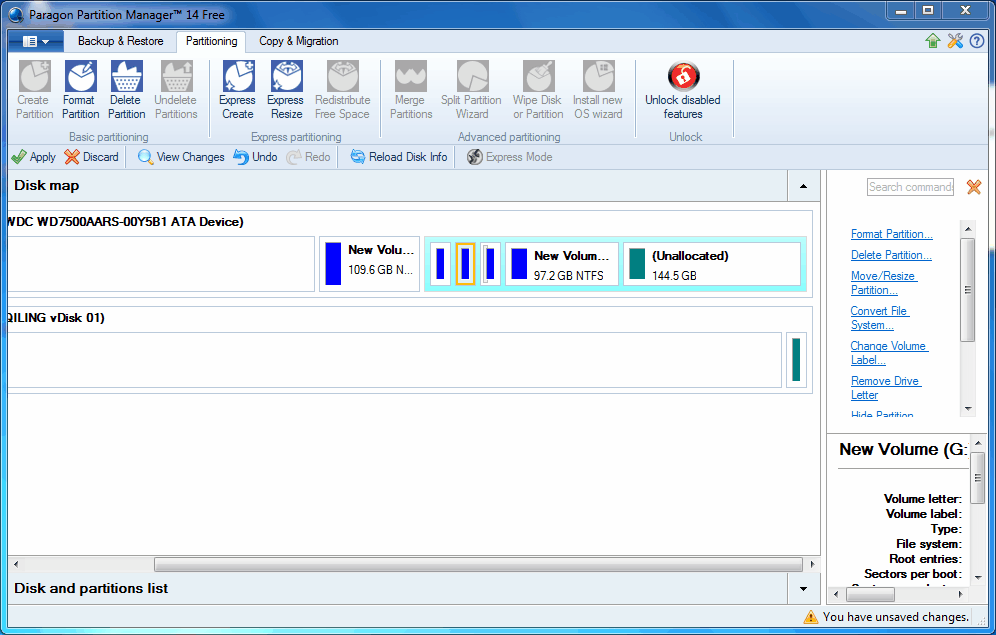This screenshot has height=635, width=996.
Task: Click the QILING vDisk 01 disk title
Action: [x=56, y=318]
